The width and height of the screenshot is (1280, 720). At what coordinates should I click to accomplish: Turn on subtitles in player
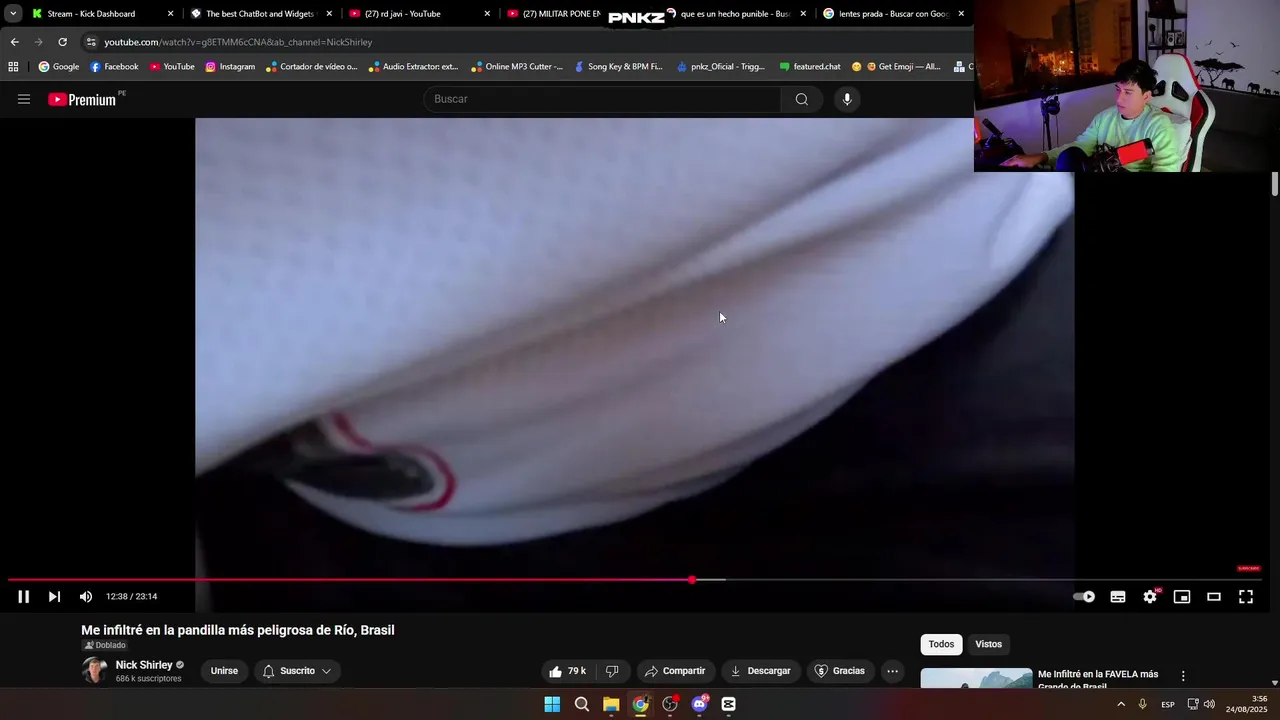[1118, 597]
